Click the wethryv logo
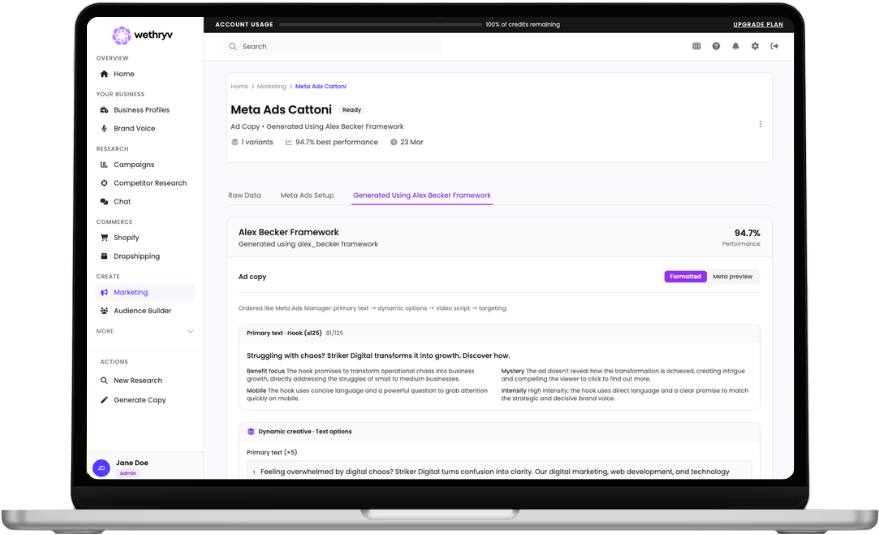Viewport: 879px width, 535px height. (x=142, y=35)
